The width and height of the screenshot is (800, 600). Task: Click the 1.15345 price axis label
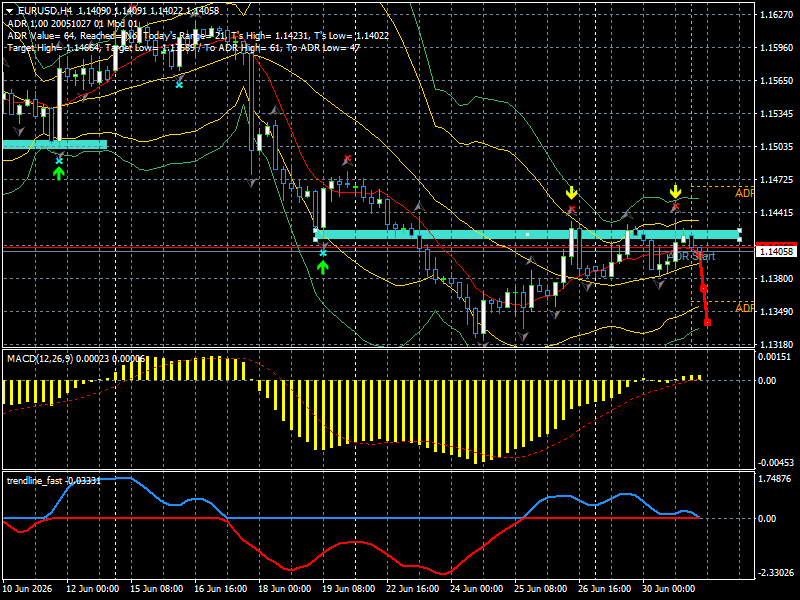(777, 113)
